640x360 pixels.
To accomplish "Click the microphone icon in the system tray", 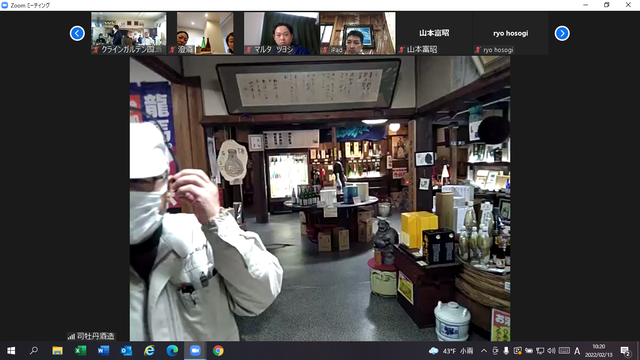I will [x=506, y=351].
